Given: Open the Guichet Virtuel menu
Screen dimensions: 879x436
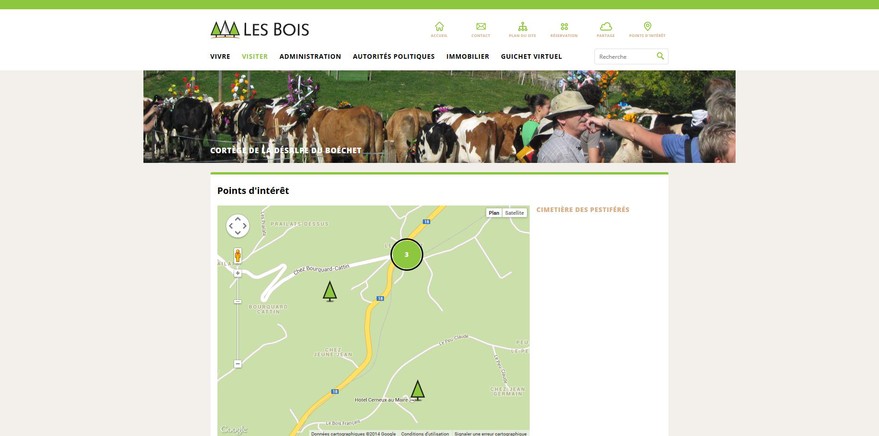Looking at the screenshot, I should click(x=531, y=57).
